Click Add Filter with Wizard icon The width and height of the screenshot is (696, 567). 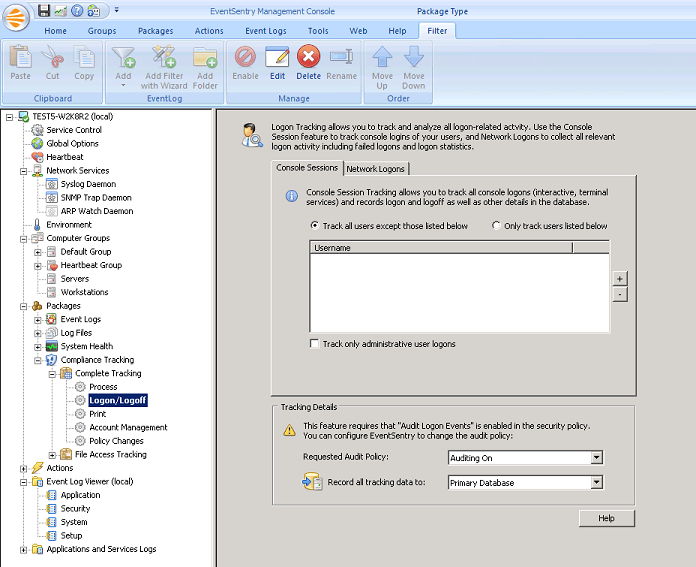tap(164, 57)
